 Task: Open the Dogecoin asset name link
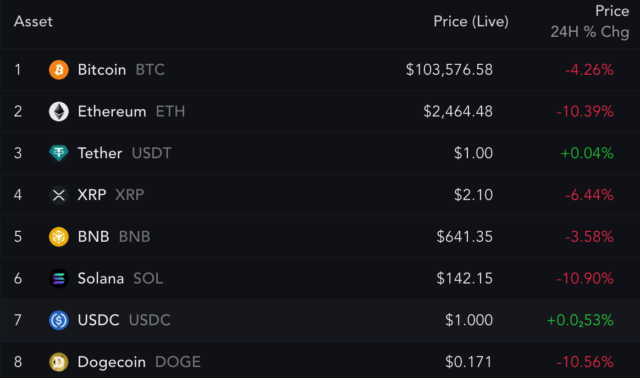[111, 362]
